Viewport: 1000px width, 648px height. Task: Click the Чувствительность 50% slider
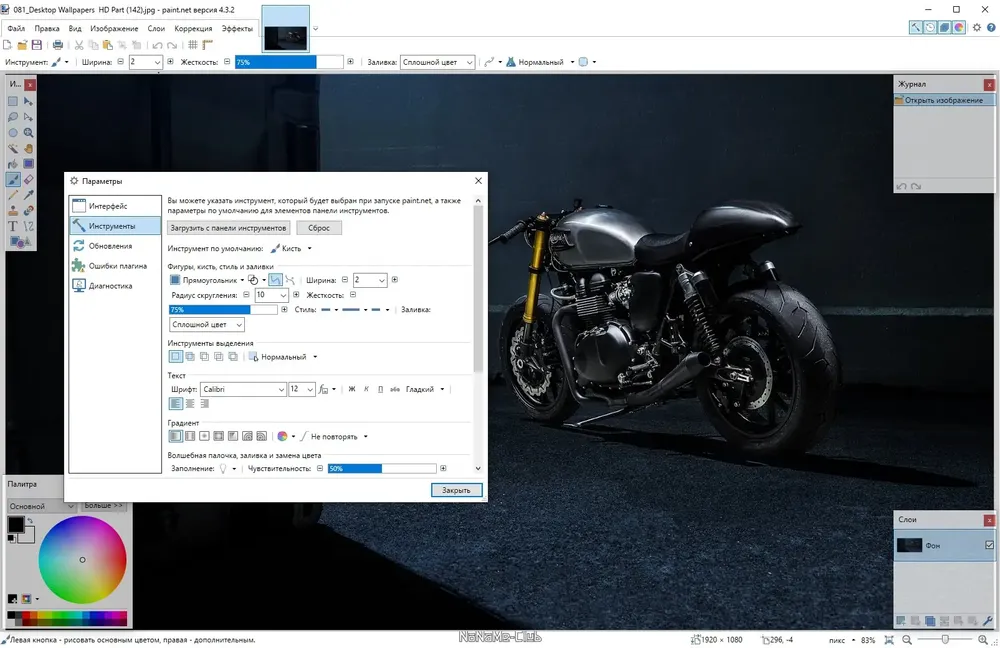pos(381,468)
